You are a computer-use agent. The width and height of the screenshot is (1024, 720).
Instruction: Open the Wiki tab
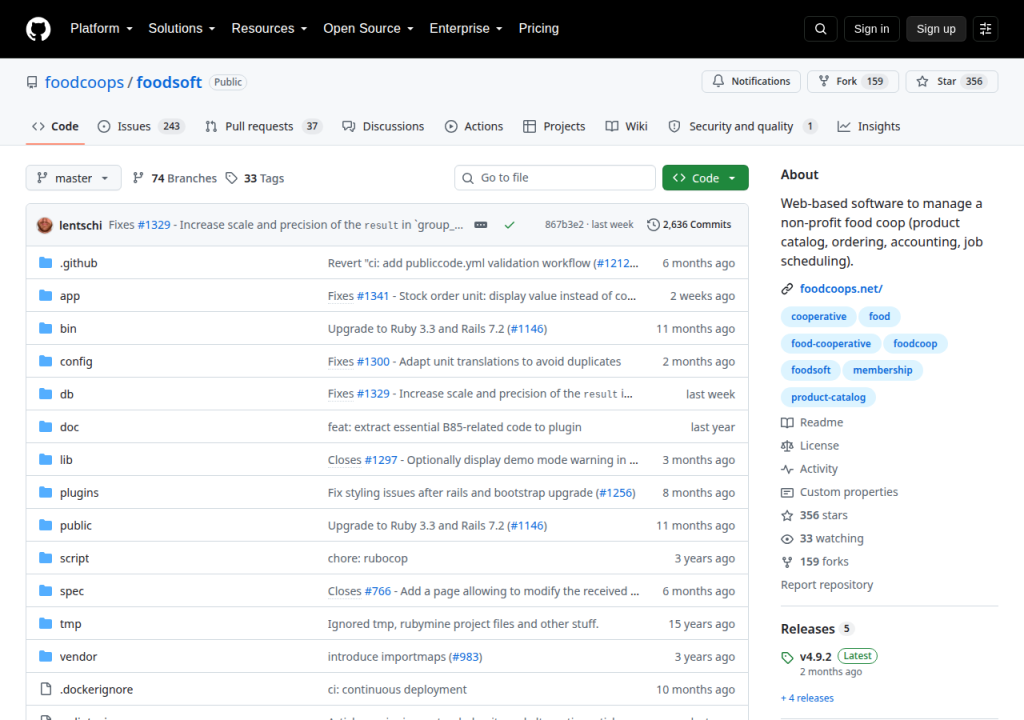tap(626, 126)
